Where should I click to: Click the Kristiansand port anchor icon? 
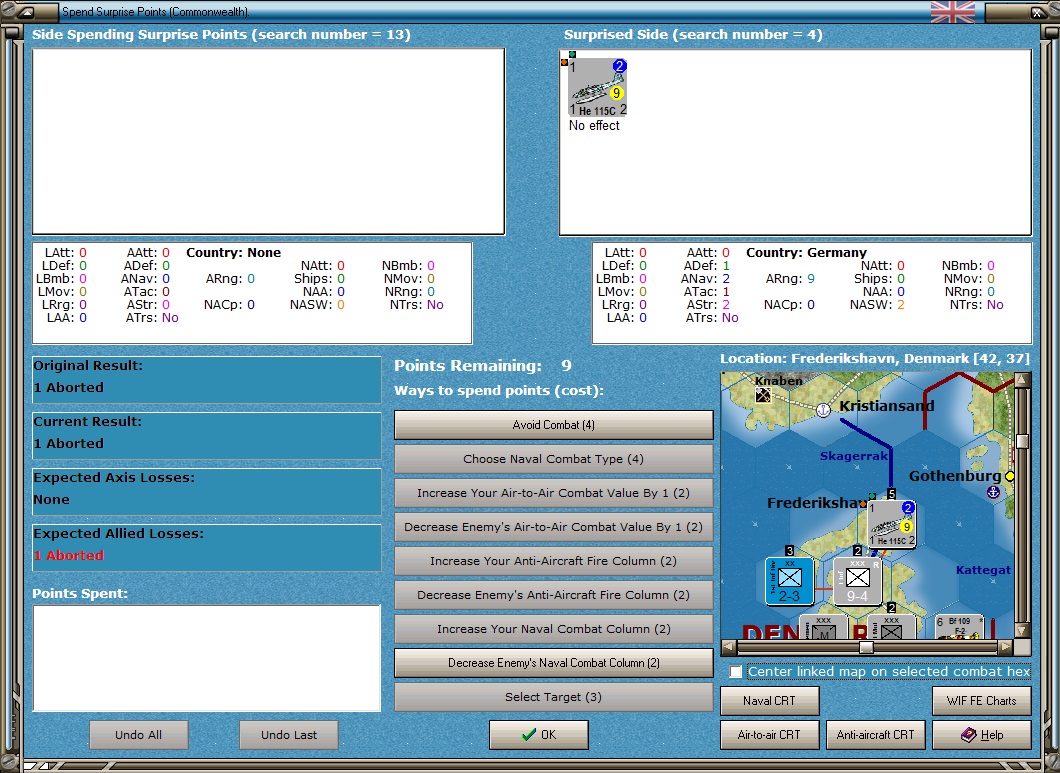[823, 410]
